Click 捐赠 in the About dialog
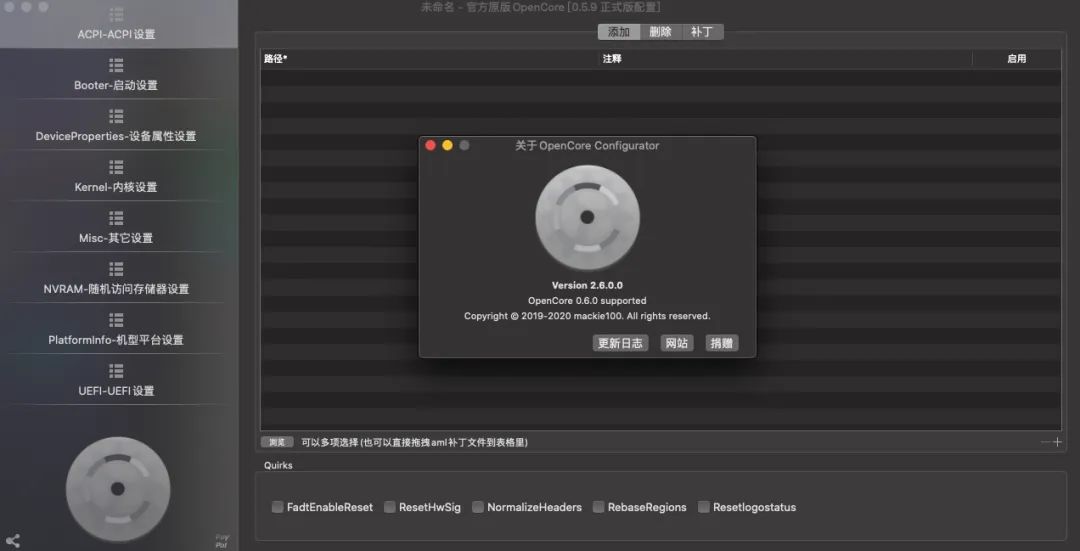The image size is (1080, 551). (x=722, y=343)
